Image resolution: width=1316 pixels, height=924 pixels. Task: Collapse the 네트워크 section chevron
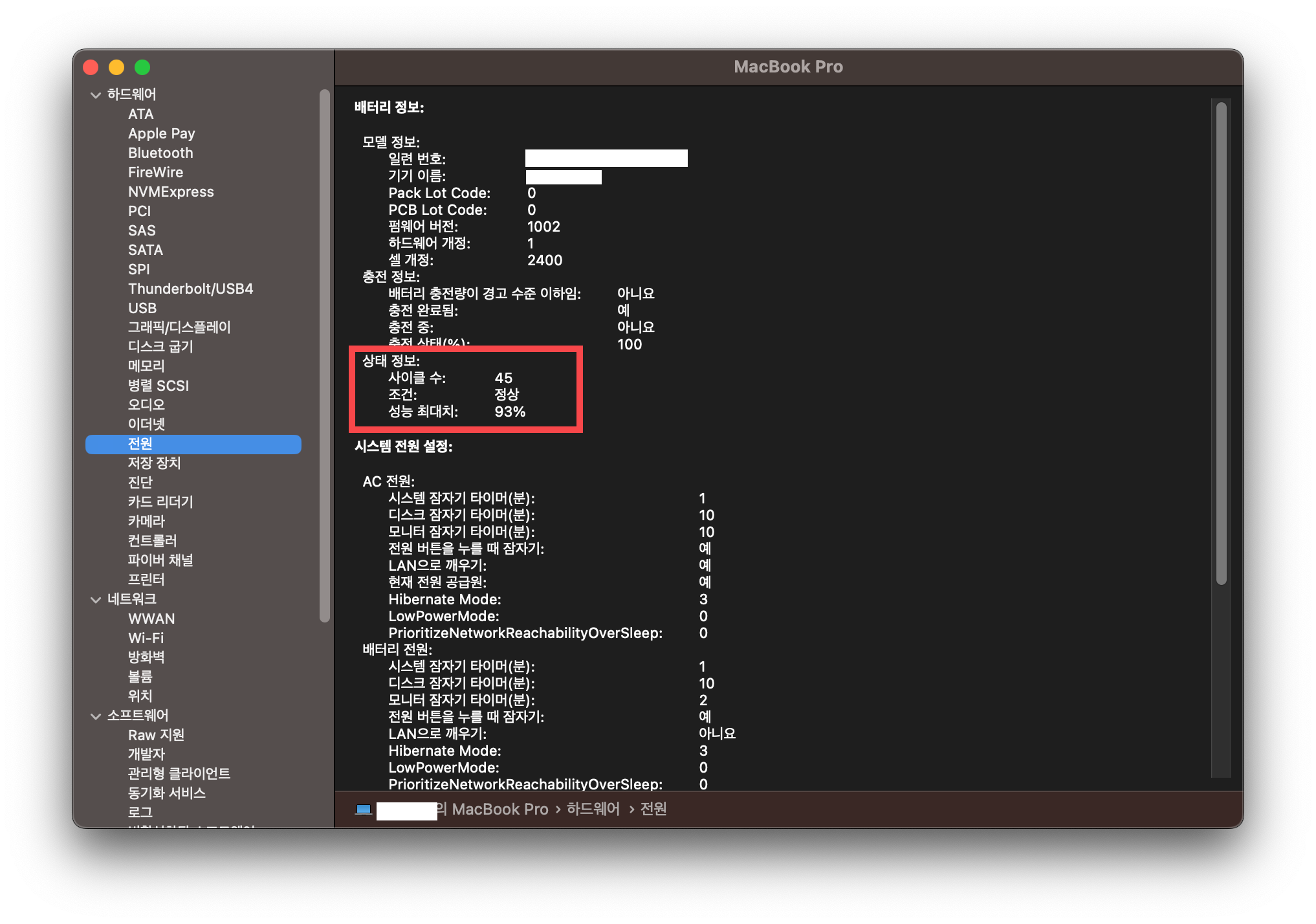click(96, 600)
